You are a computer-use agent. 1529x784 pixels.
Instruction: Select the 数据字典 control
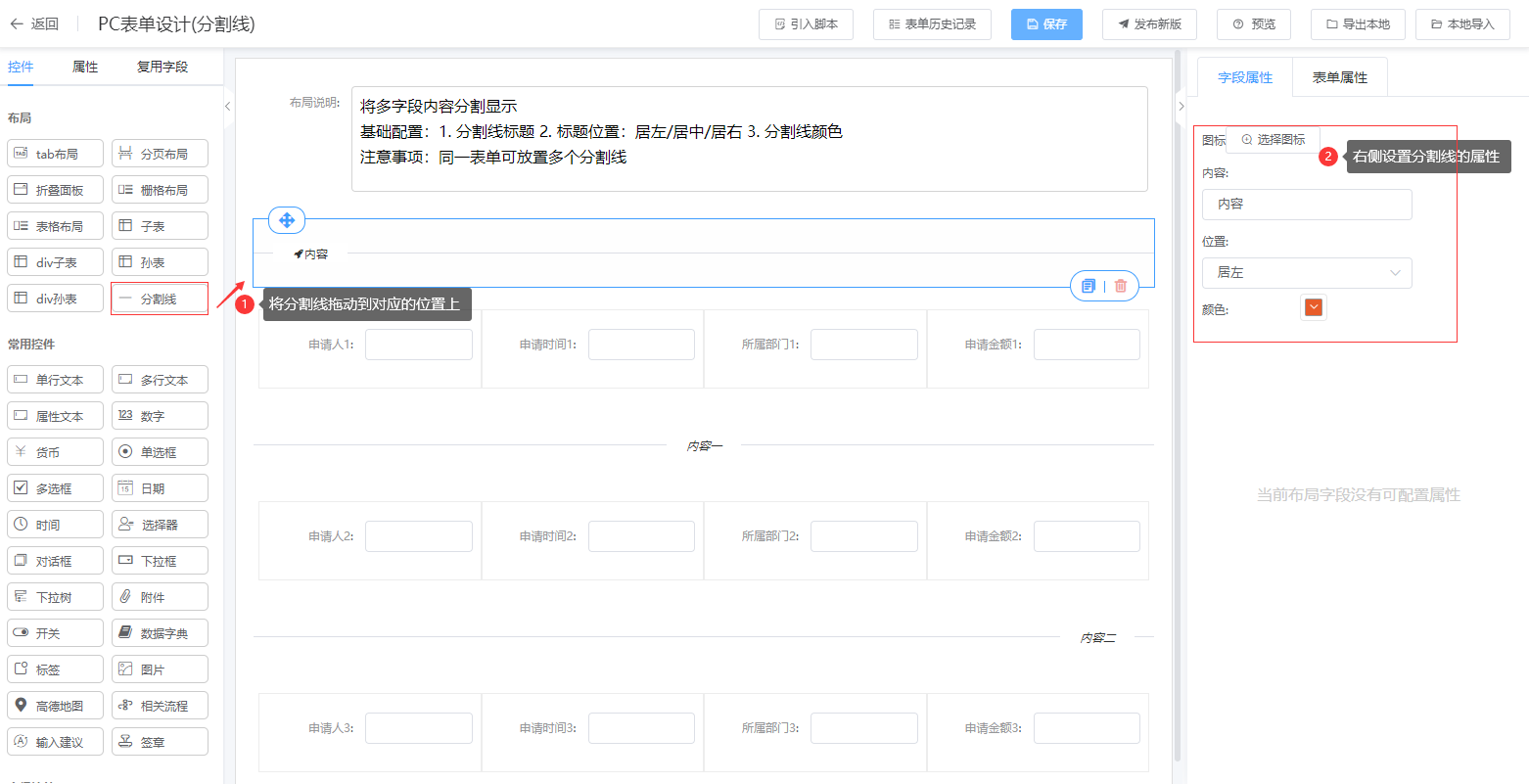tap(160, 633)
